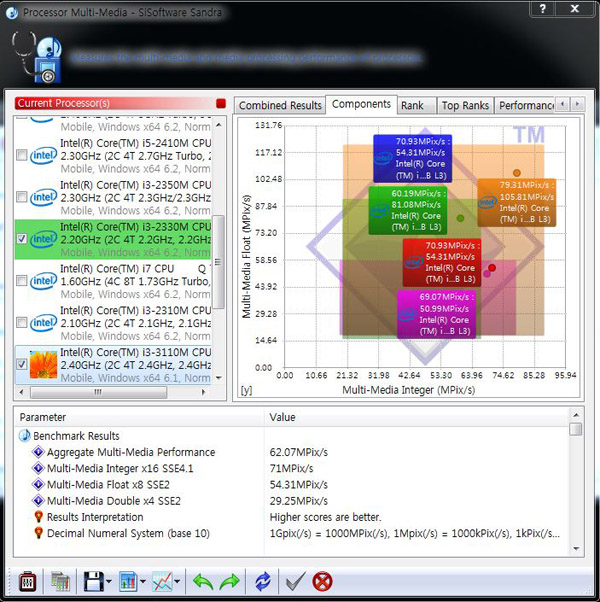
Task: Enable the Core i5-2410M processor checkbox
Action: coord(22,155)
